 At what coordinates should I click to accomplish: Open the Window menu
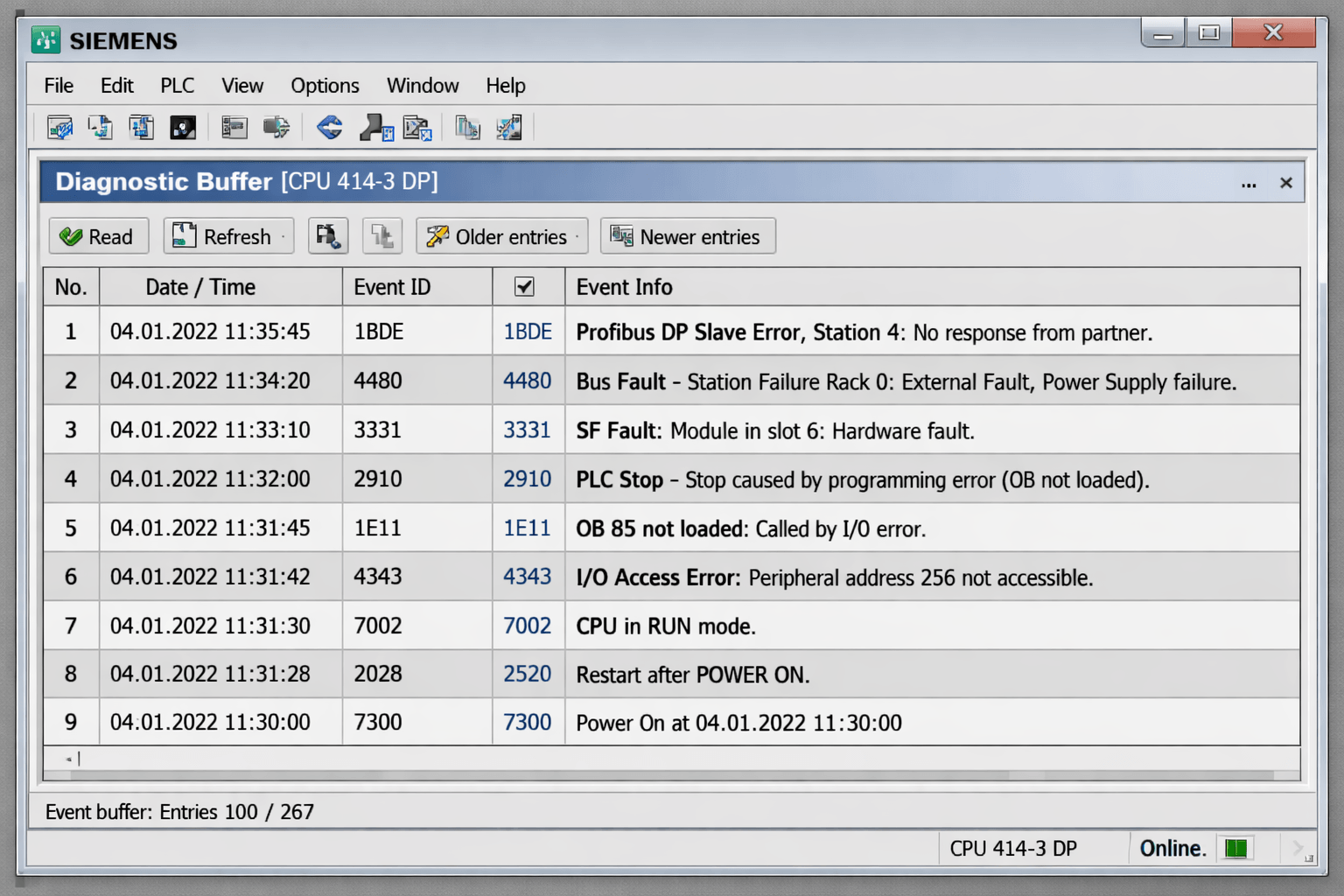click(x=423, y=86)
